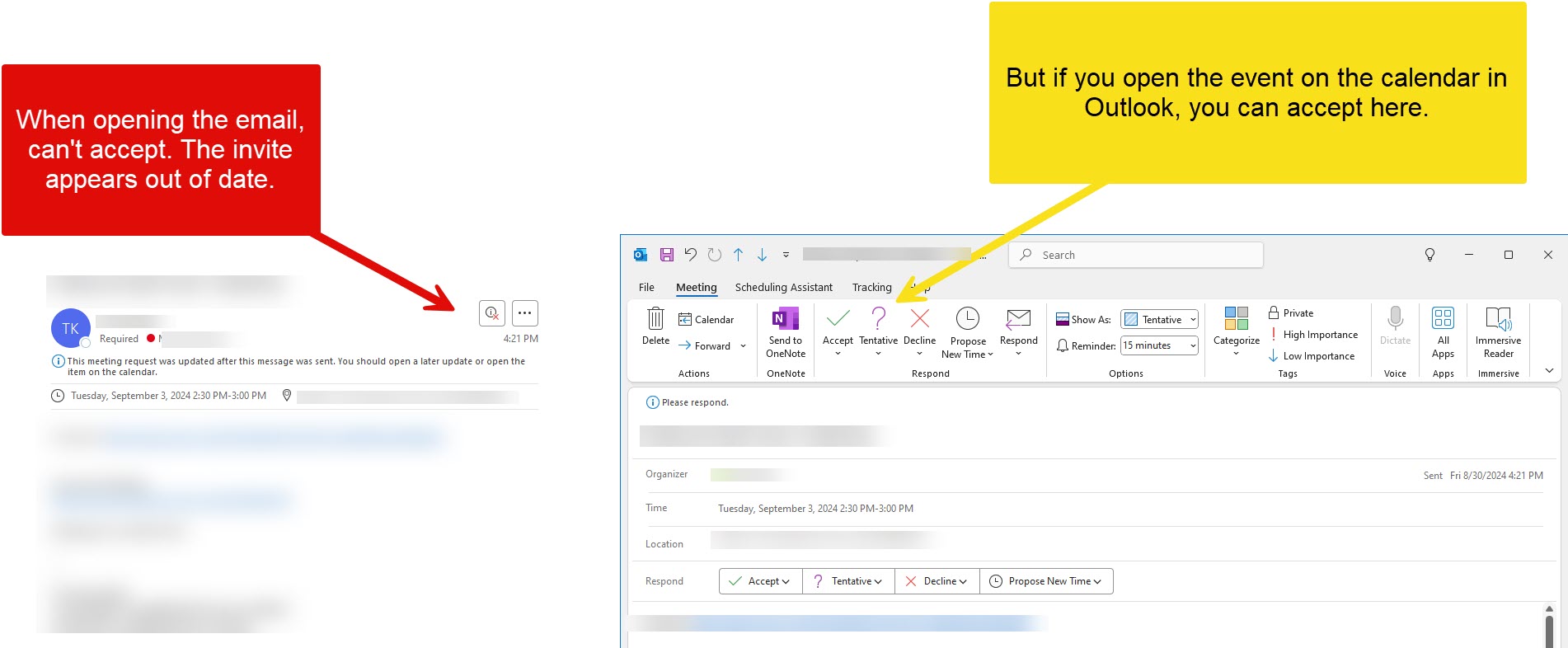
Task: Send meeting to OneNote
Action: coord(785,319)
